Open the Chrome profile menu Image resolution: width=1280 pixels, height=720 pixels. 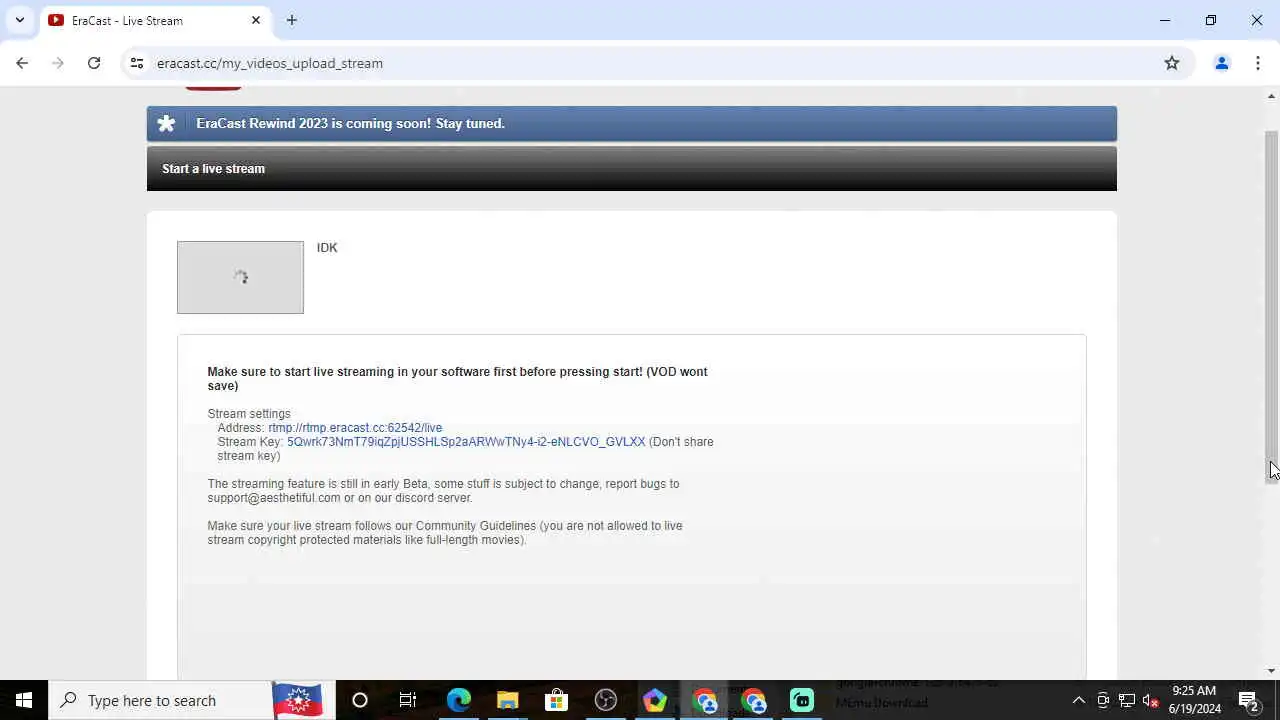pos(1221,63)
